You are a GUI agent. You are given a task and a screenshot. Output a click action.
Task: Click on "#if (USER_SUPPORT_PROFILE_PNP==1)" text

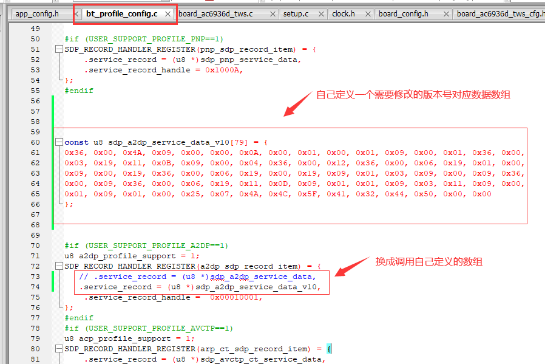(144, 39)
